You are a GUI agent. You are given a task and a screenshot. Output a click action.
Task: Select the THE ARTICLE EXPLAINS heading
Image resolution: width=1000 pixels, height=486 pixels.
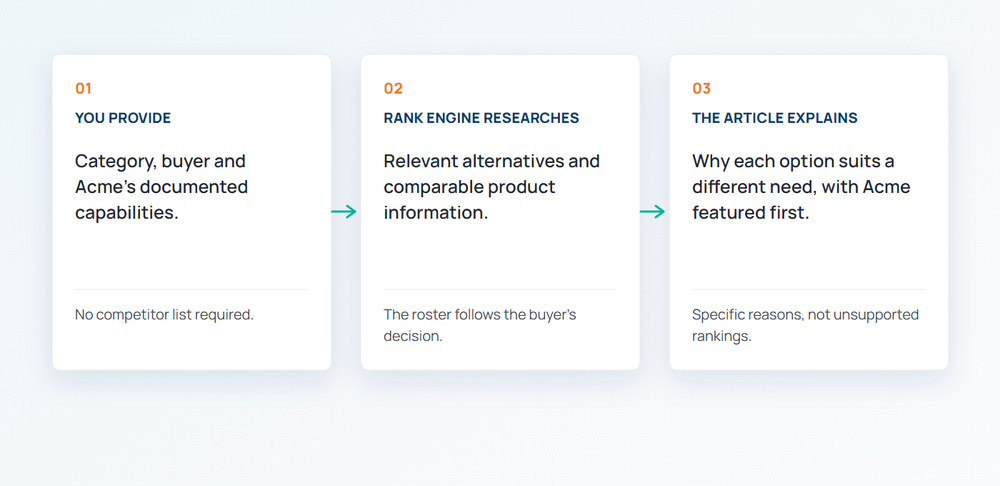775,118
